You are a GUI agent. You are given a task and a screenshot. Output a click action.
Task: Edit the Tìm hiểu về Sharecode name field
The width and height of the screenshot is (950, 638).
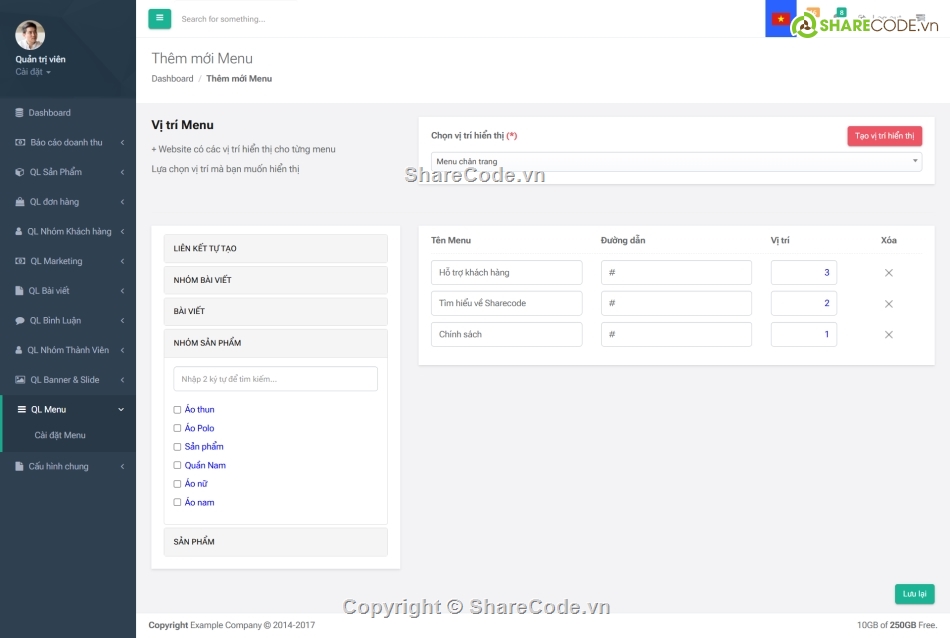tap(507, 303)
